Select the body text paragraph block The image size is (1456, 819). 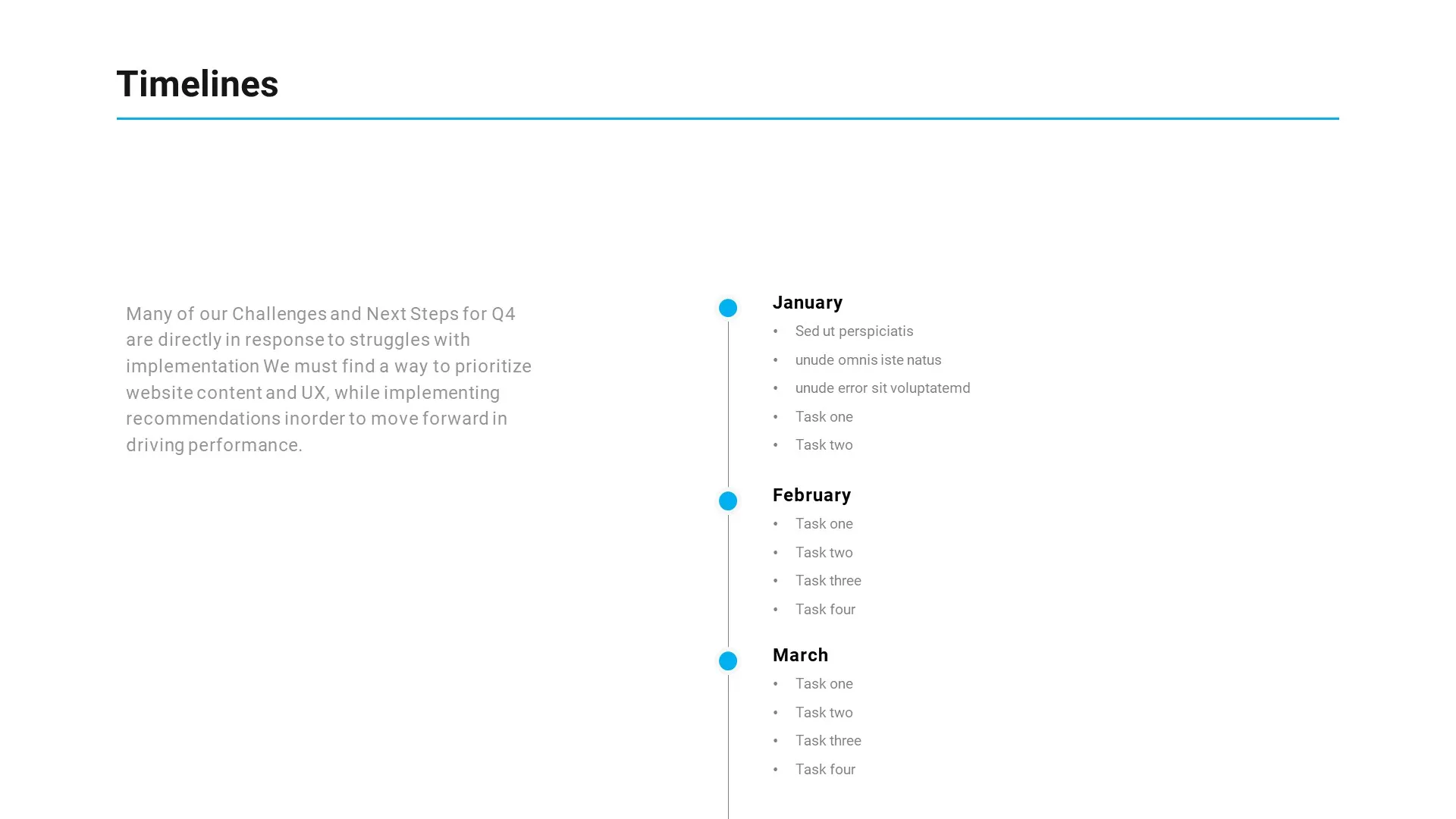pyautogui.click(x=329, y=378)
